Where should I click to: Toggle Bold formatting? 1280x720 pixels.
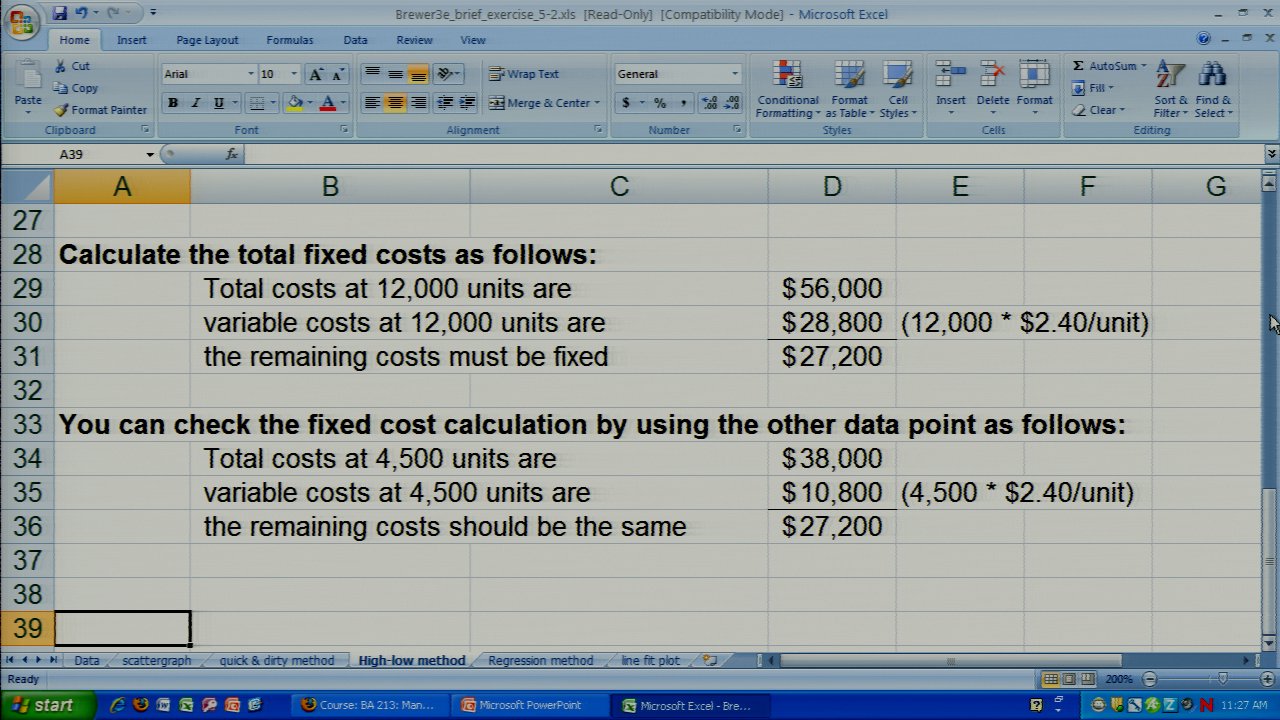pyautogui.click(x=173, y=103)
